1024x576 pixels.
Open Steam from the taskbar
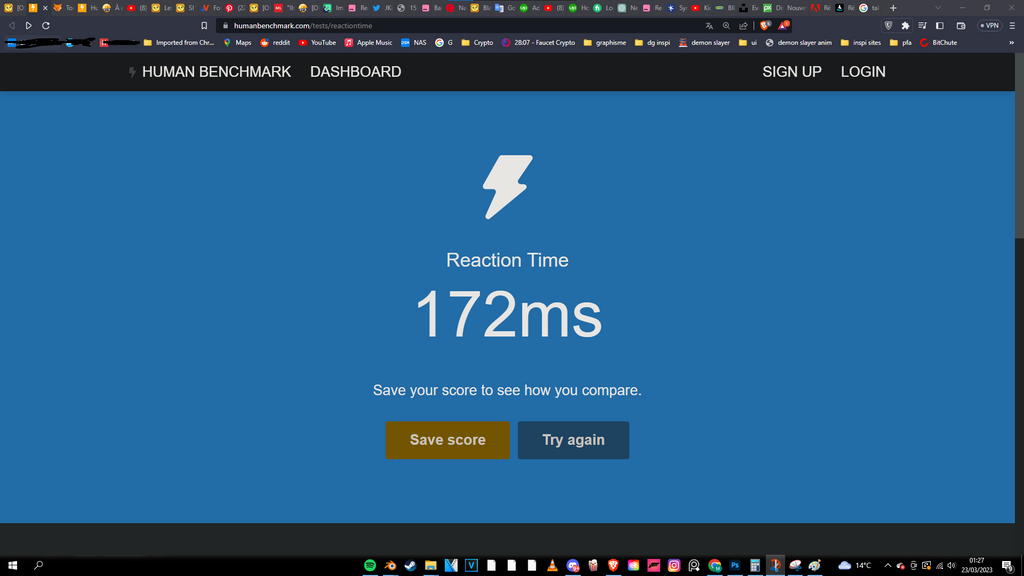click(410, 566)
